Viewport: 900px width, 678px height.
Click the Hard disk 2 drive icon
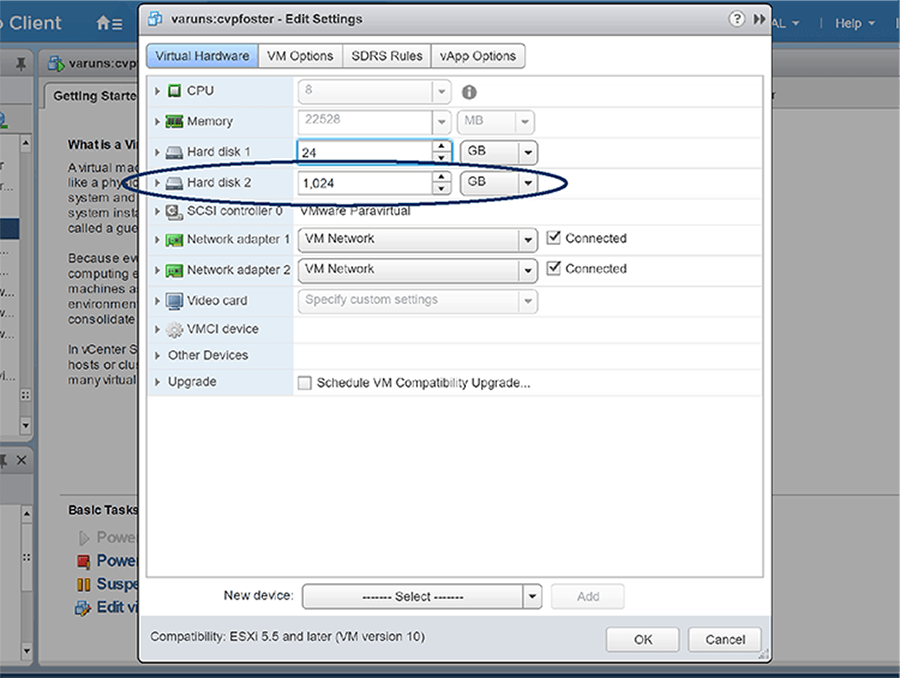pos(174,183)
